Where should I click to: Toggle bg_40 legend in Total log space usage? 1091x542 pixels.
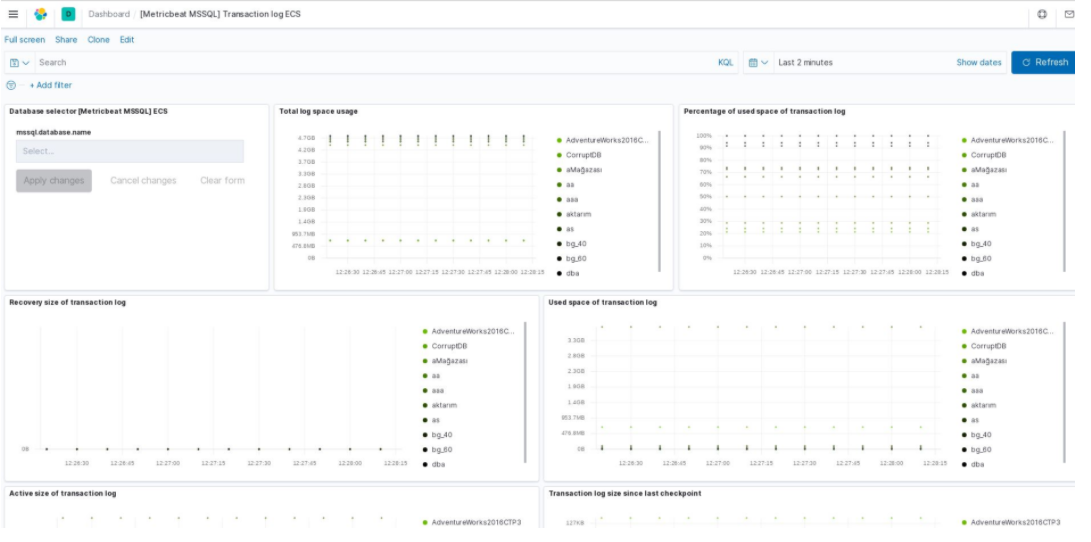[x=571, y=244]
